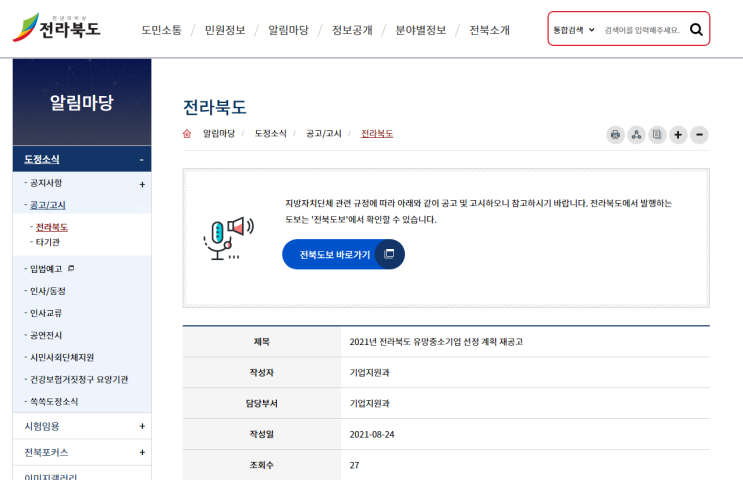Open 건강보험거짓청구 요양기관 item

(x=79, y=380)
